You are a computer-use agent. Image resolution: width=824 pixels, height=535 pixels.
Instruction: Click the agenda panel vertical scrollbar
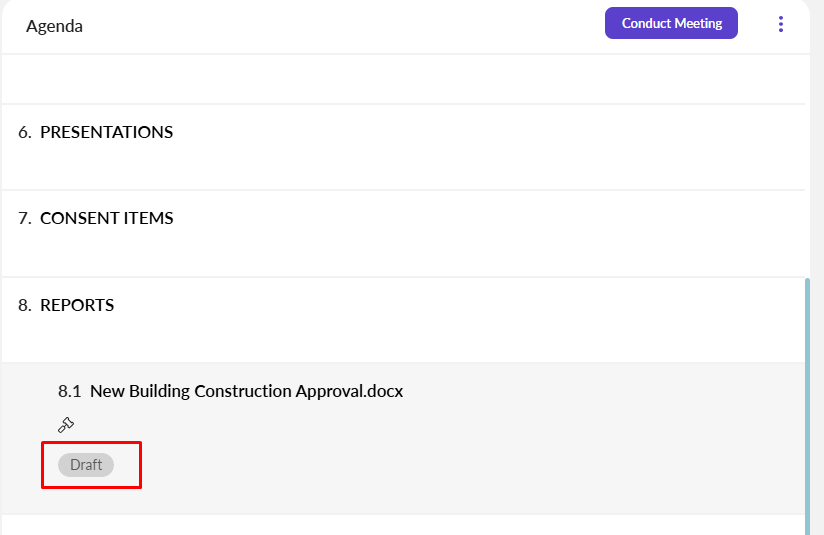click(807, 400)
